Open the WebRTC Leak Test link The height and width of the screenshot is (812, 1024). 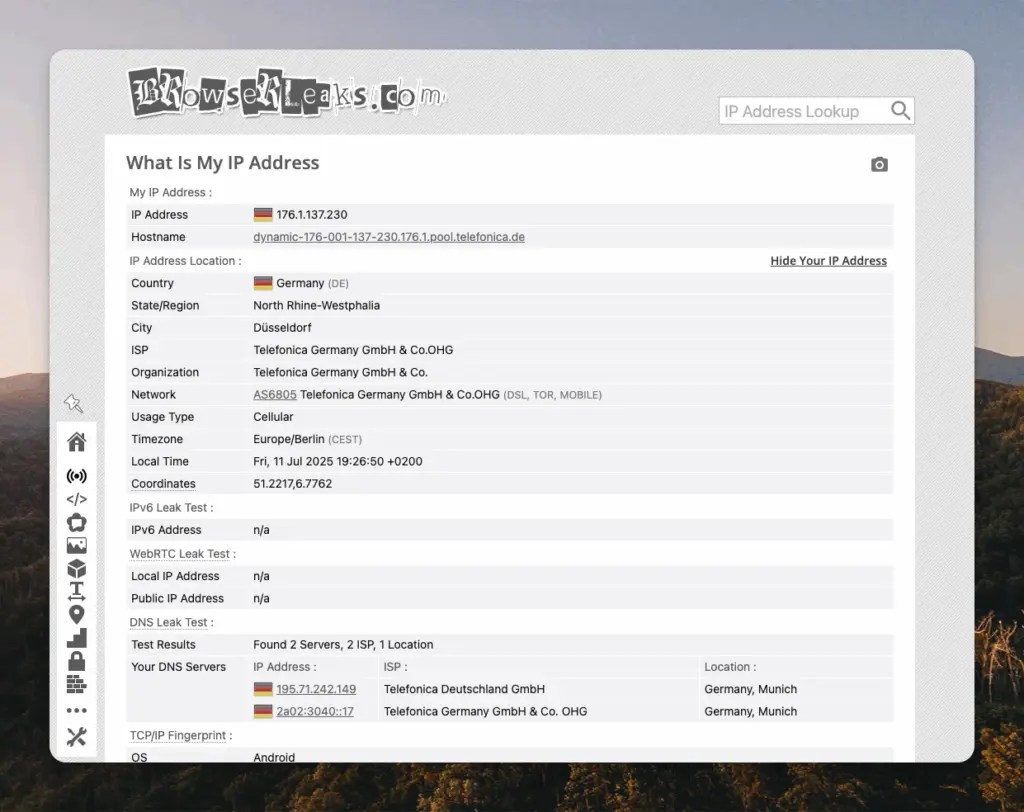click(182, 553)
